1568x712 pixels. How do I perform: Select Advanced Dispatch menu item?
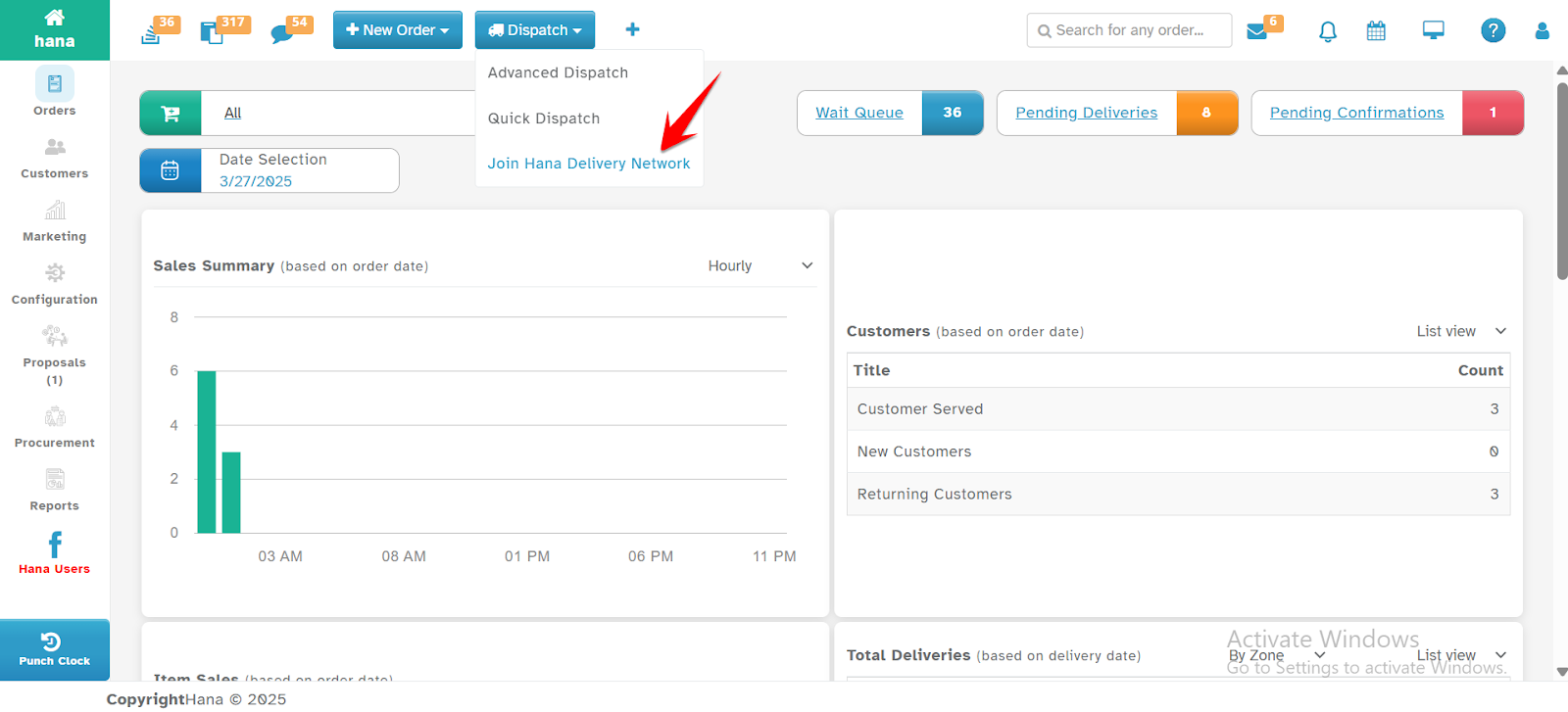click(559, 72)
